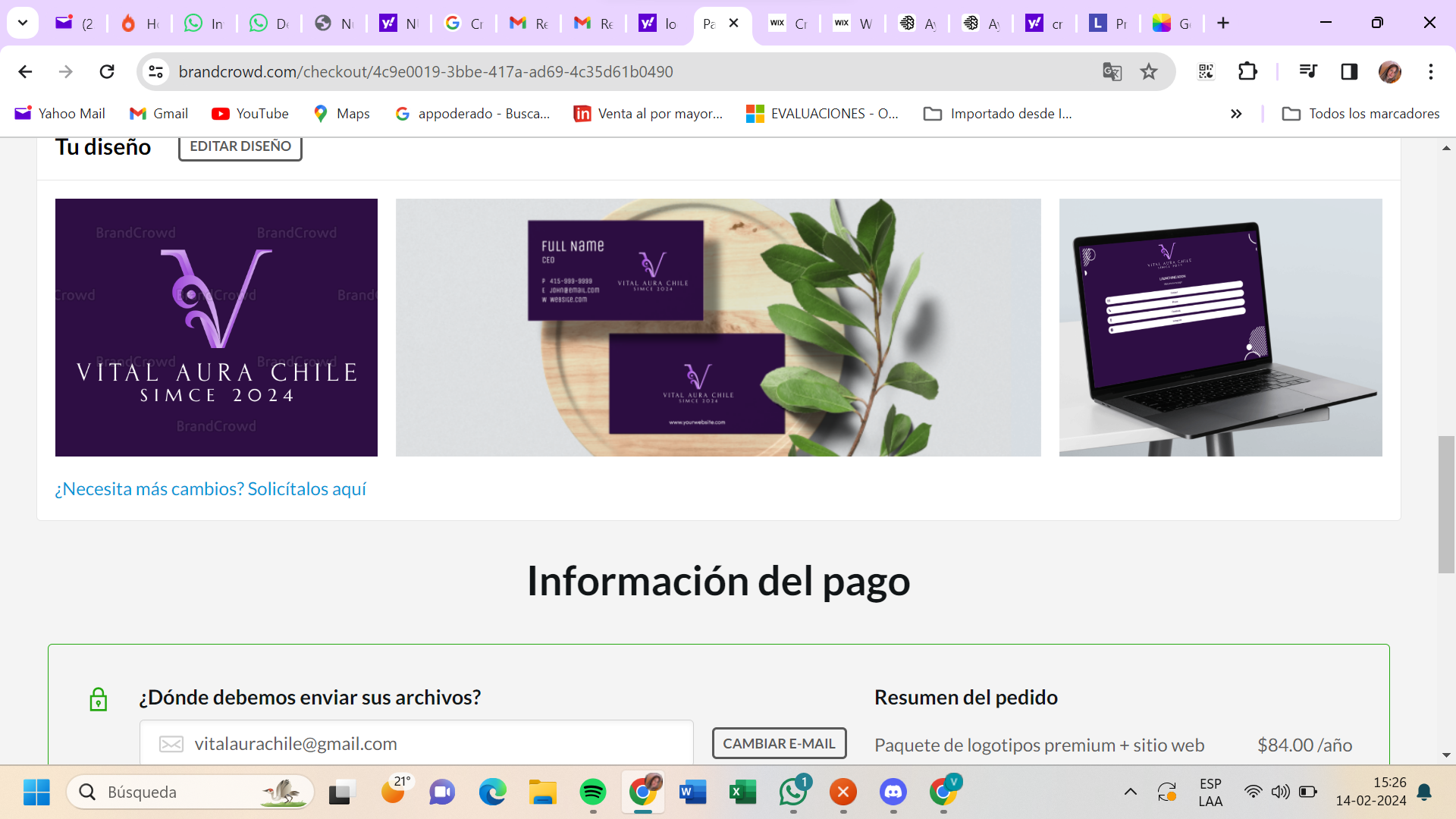Click the ¿Necesita más cambios? Solicítalos aquí link
Screen dimensions: 1456x819
210,489
